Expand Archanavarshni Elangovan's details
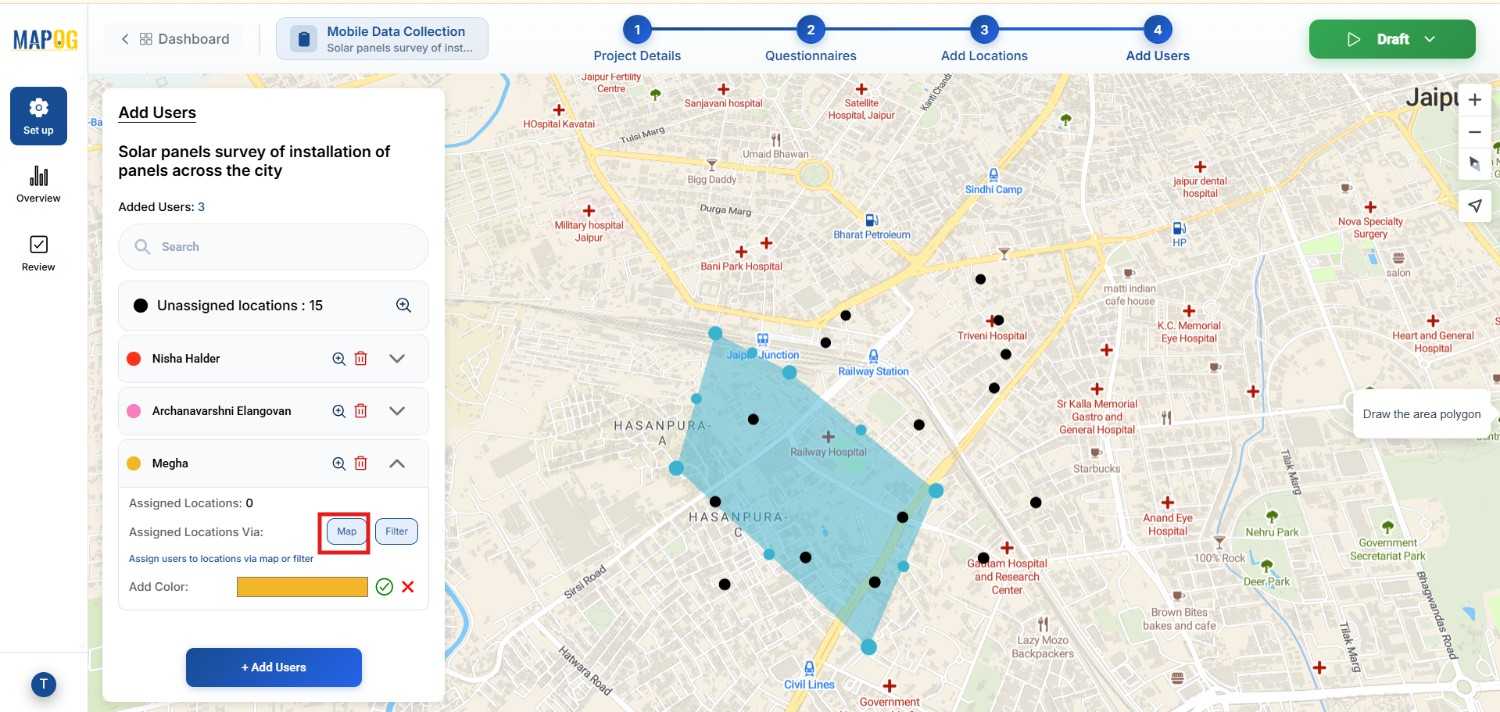The width and height of the screenshot is (1500, 712). 397,410
